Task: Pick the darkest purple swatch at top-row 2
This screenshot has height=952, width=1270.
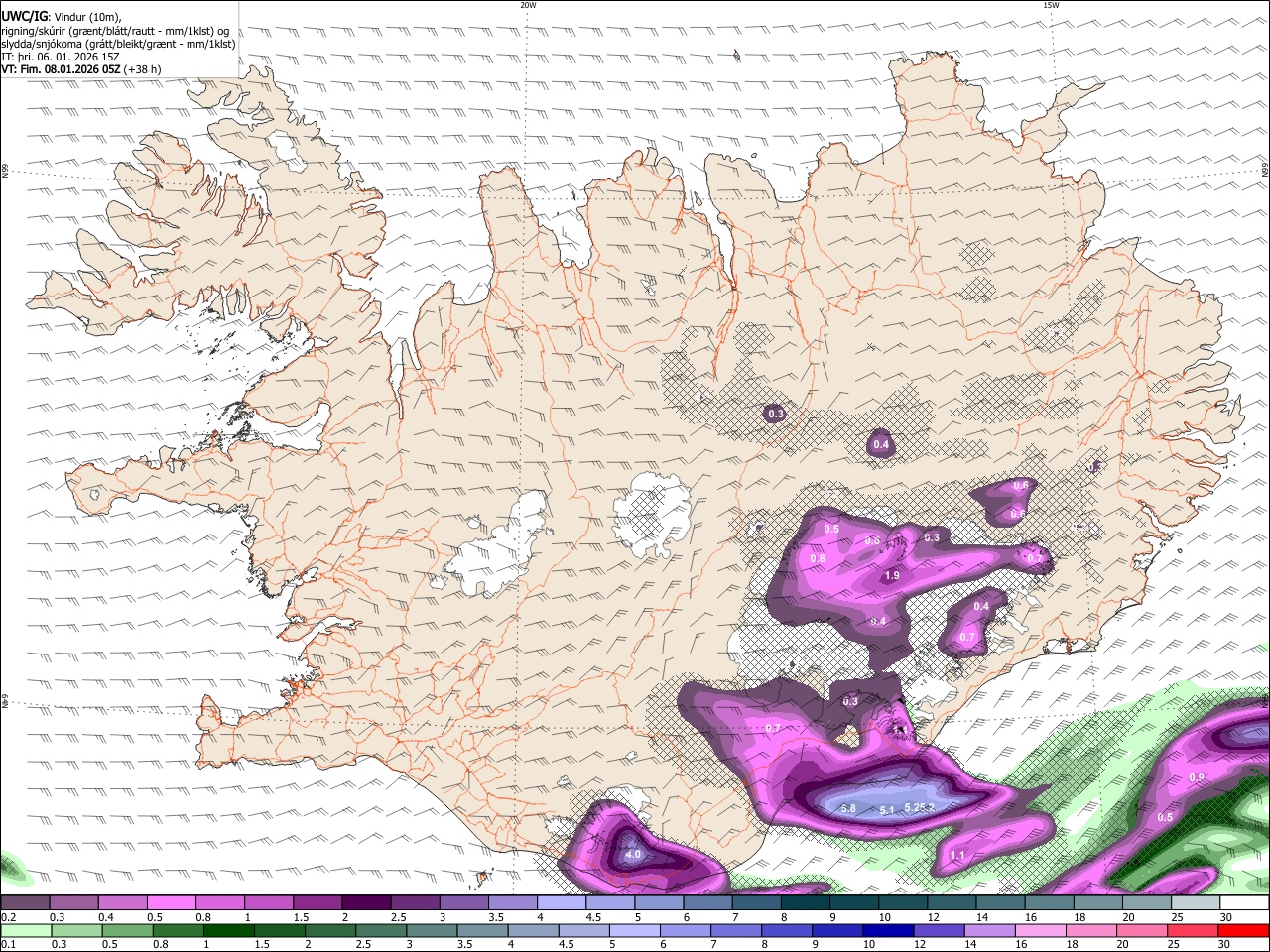Action: 366,903
